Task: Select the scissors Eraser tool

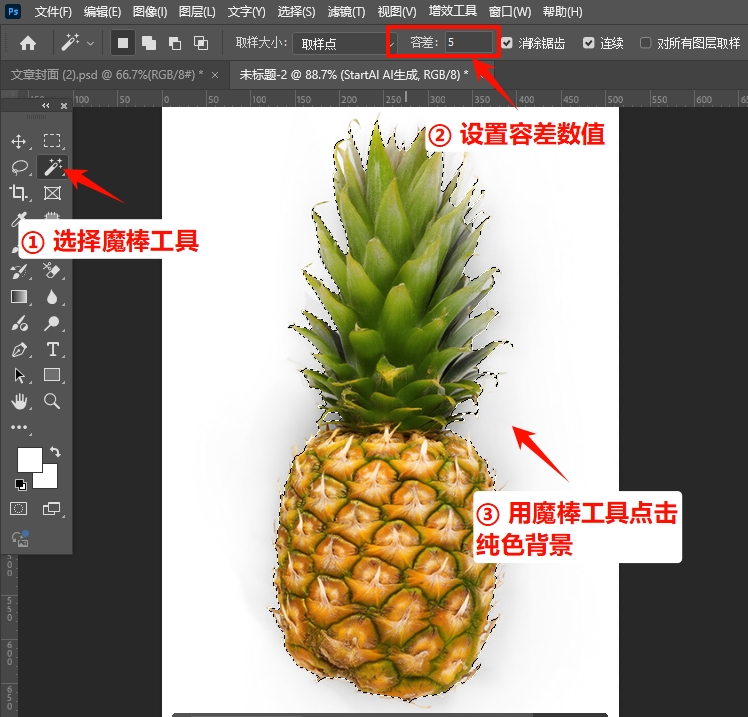Action: pos(52,271)
